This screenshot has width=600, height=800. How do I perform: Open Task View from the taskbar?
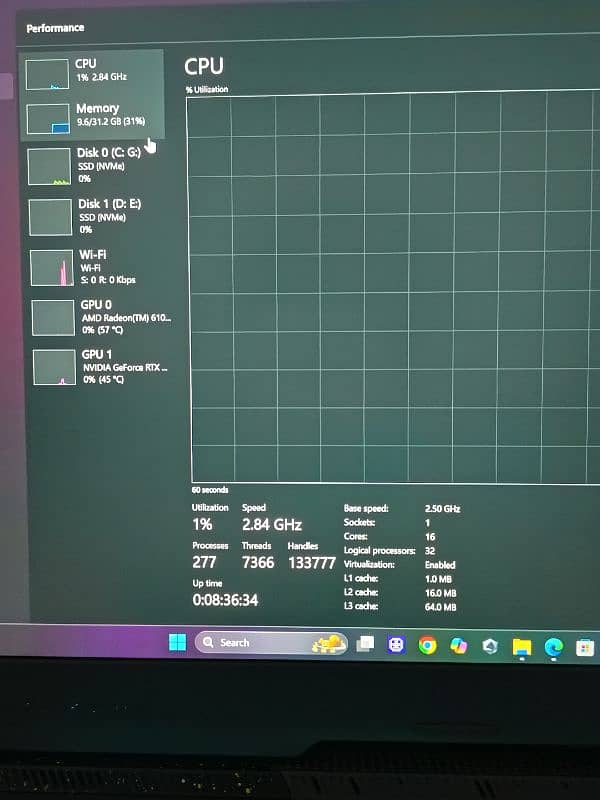click(x=365, y=644)
